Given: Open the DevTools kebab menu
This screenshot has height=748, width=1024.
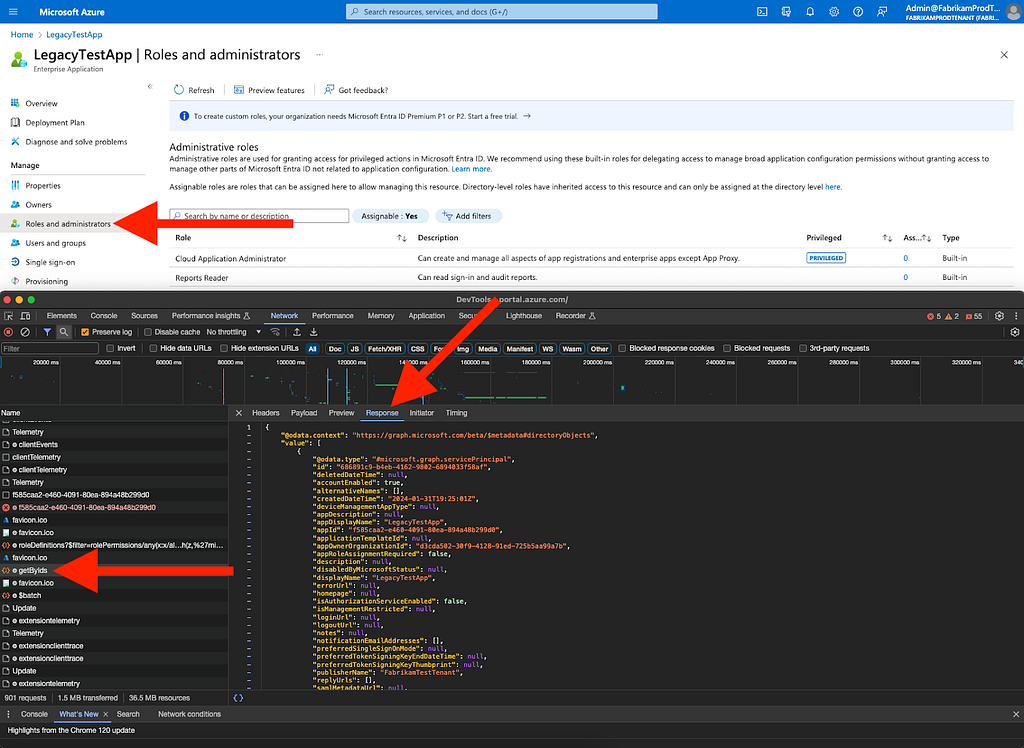Looking at the screenshot, I should click(1016, 316).
